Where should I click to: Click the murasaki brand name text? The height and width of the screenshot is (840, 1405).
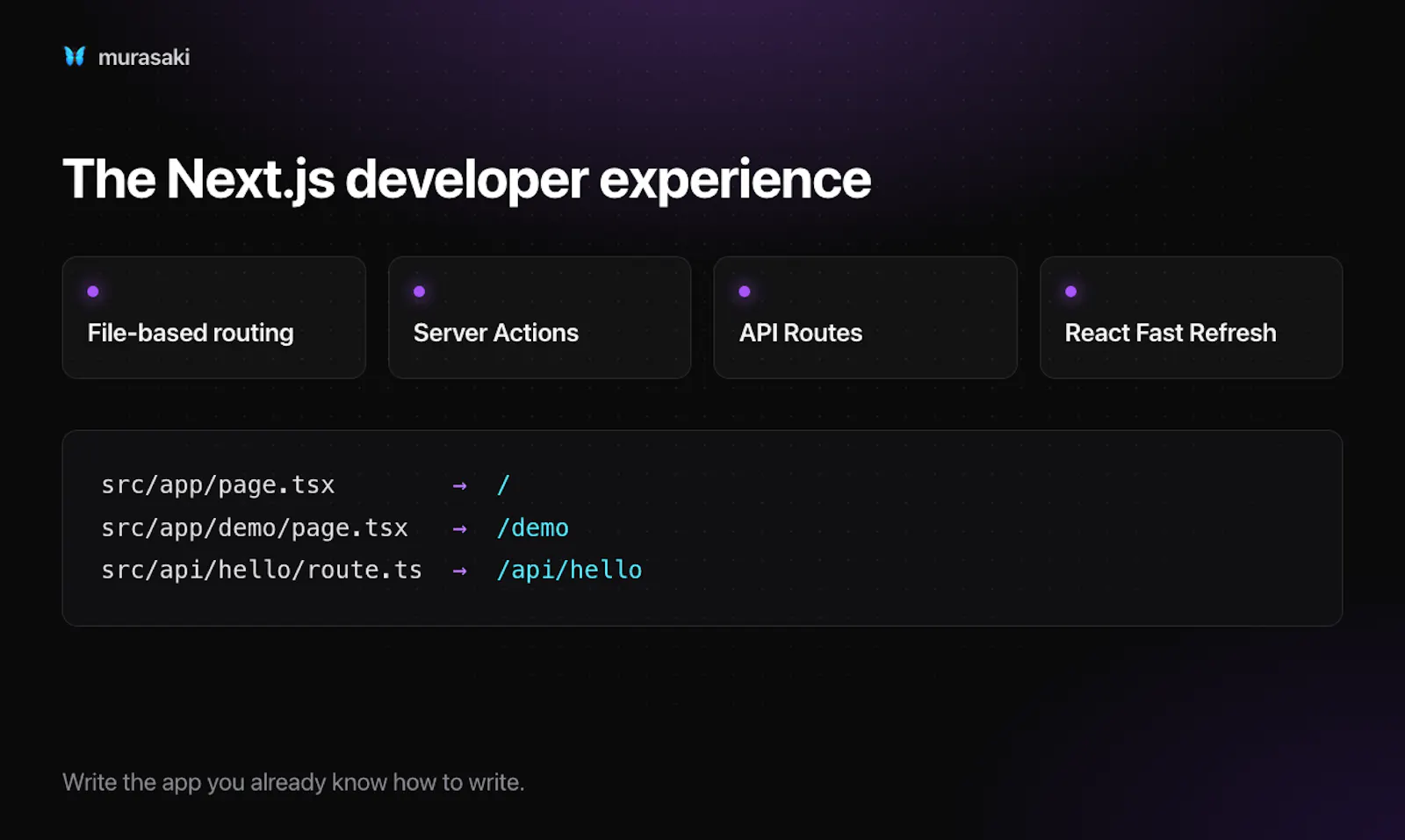(144, 57)
